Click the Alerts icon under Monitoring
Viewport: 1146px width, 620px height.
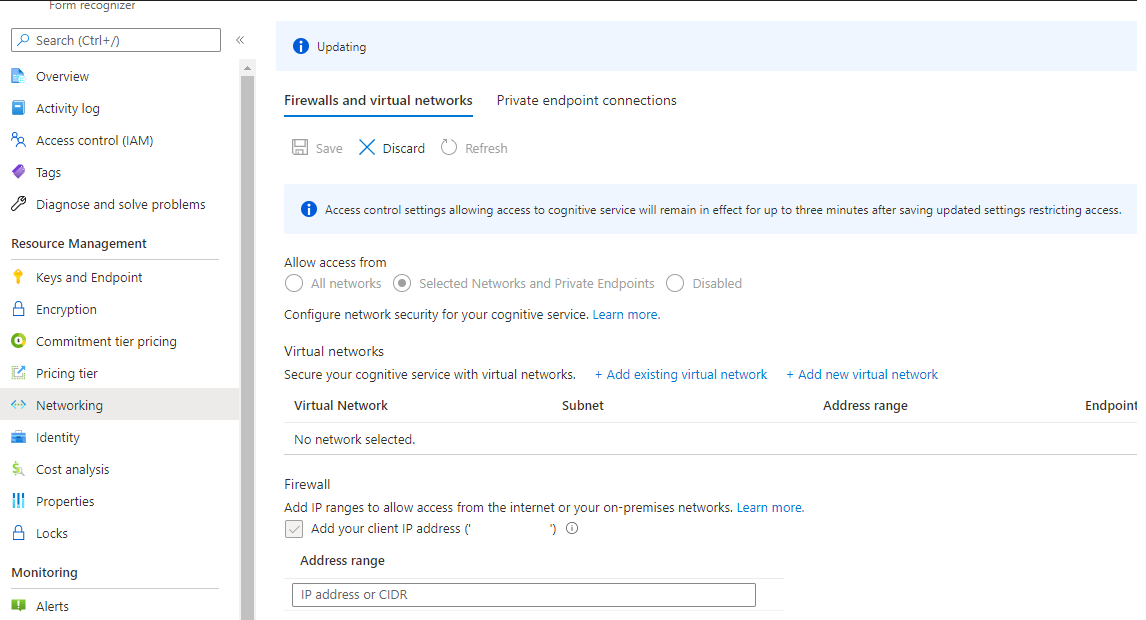tap(21, 605)
